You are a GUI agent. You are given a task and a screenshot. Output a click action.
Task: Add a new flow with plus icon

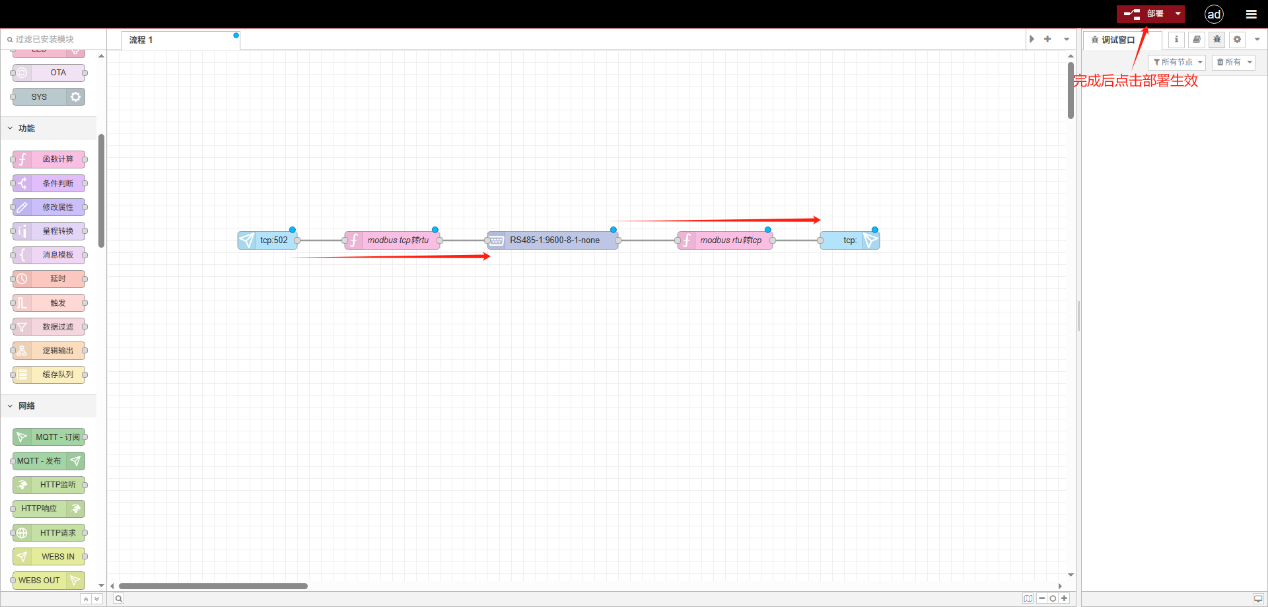pyautogui.click(x=1047, y=39)
